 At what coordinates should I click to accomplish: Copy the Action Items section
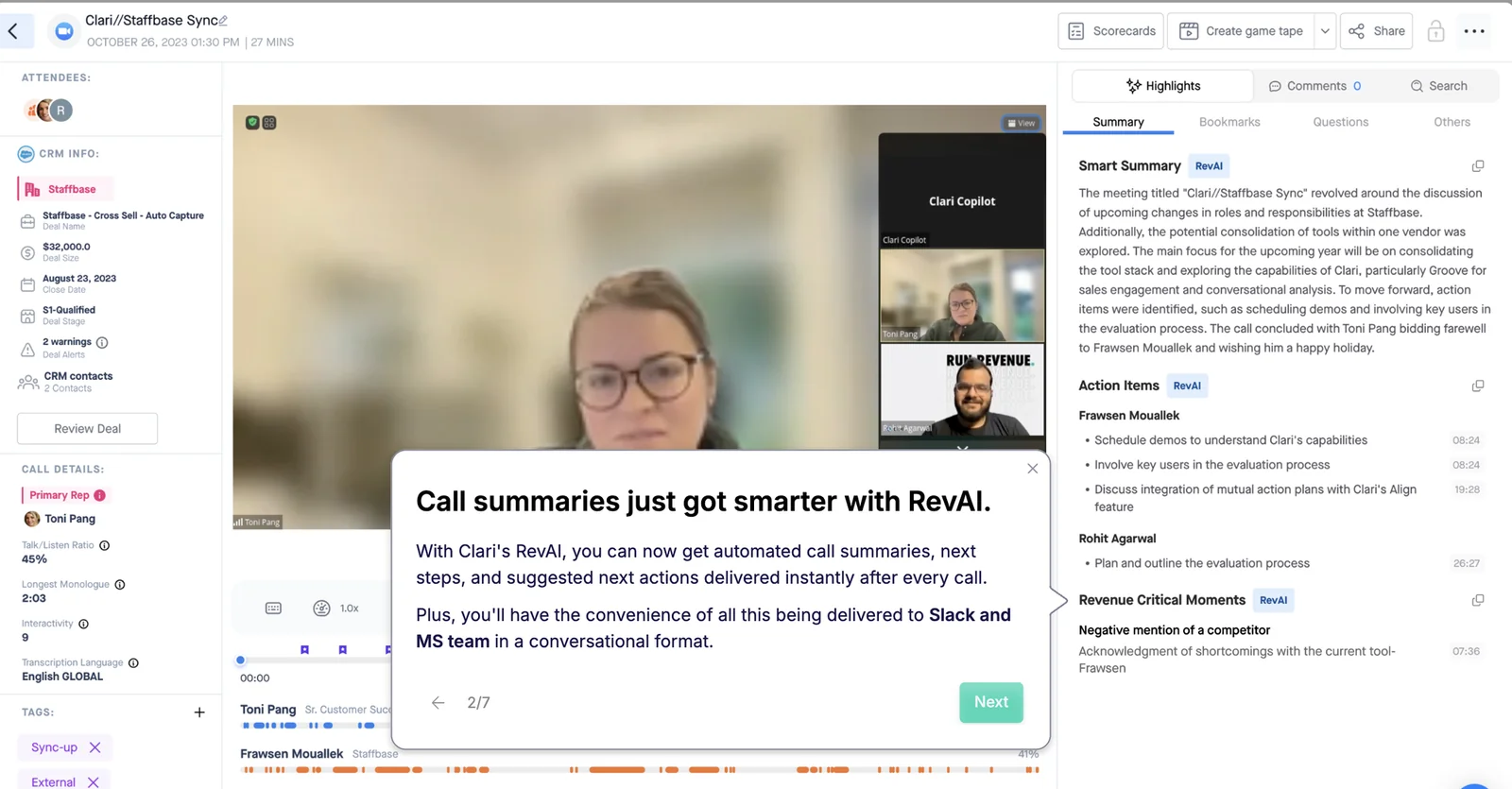pos(1478,386)
